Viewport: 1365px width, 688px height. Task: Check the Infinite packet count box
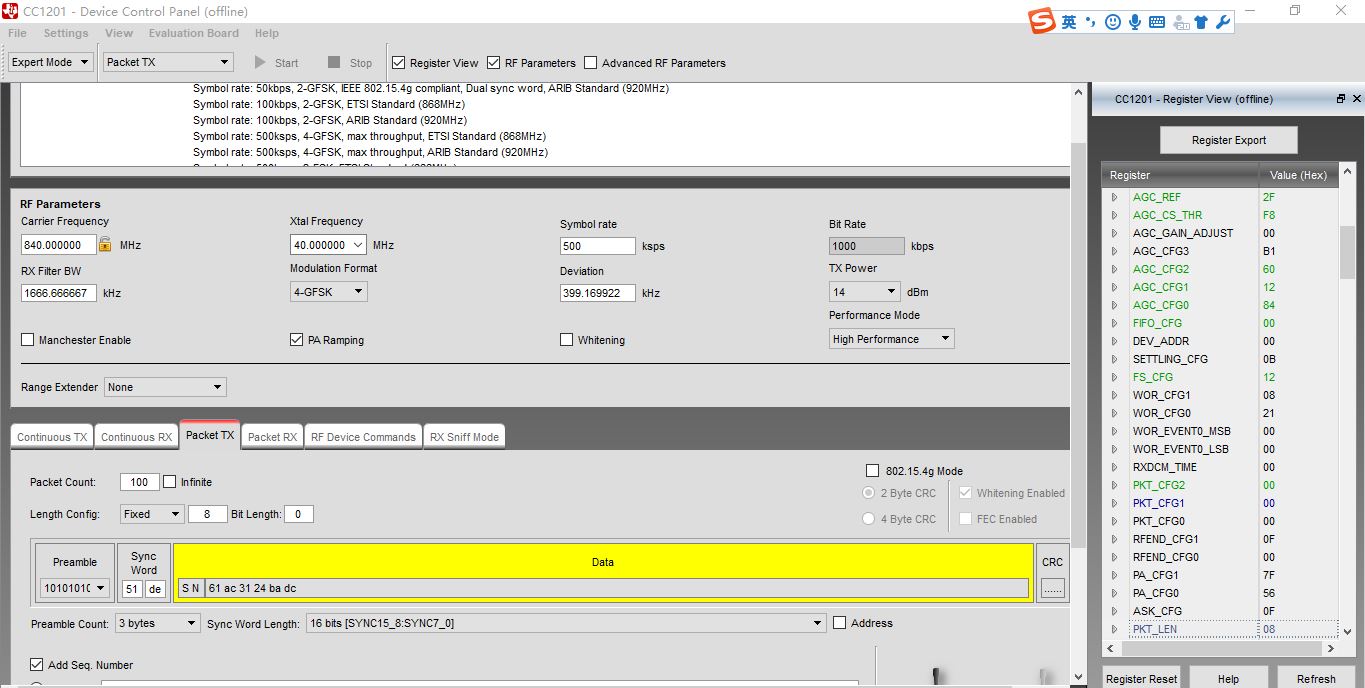coord(170,481)
